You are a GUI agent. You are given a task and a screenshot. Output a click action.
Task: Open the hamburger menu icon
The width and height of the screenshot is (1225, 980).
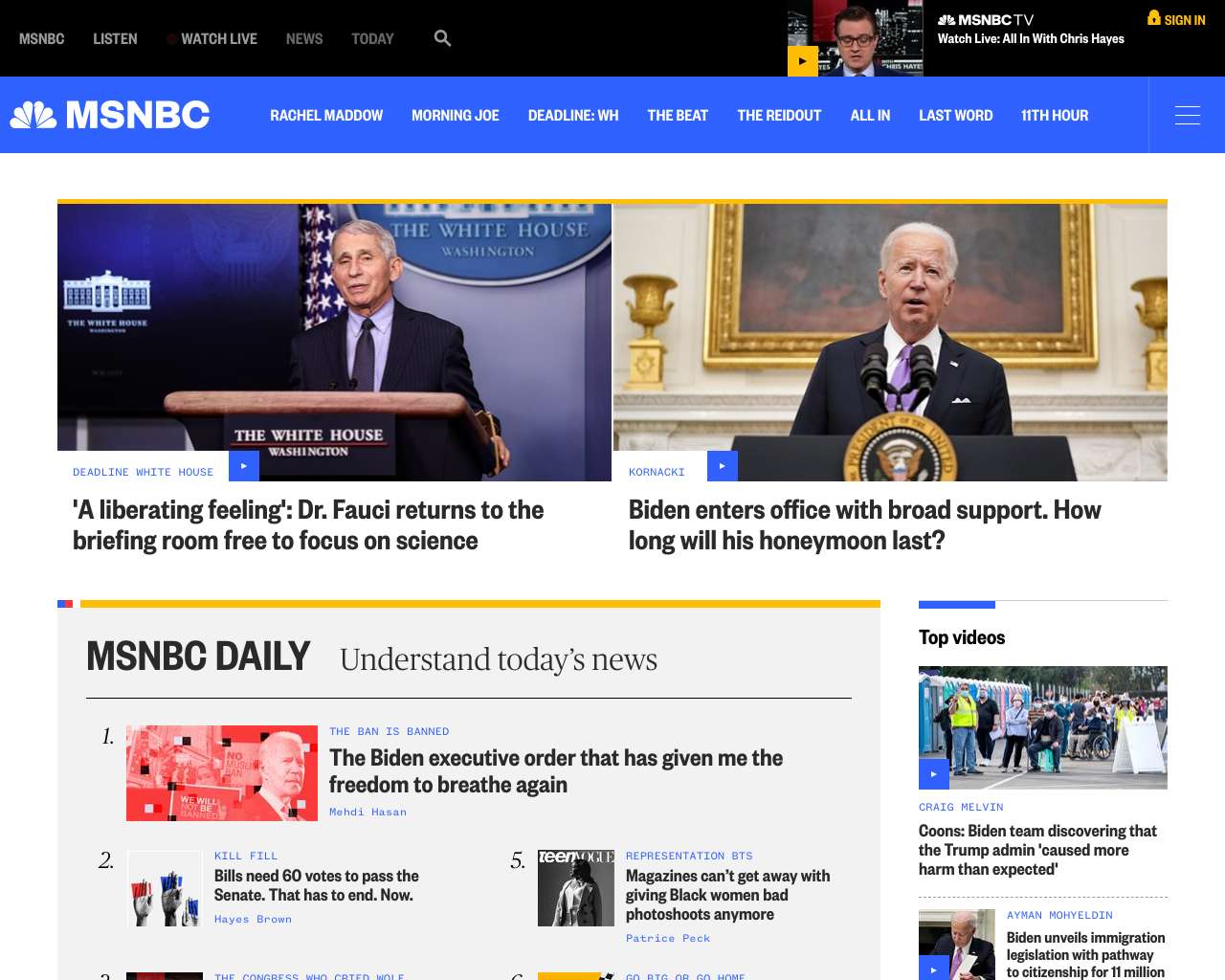point(1188,115)
